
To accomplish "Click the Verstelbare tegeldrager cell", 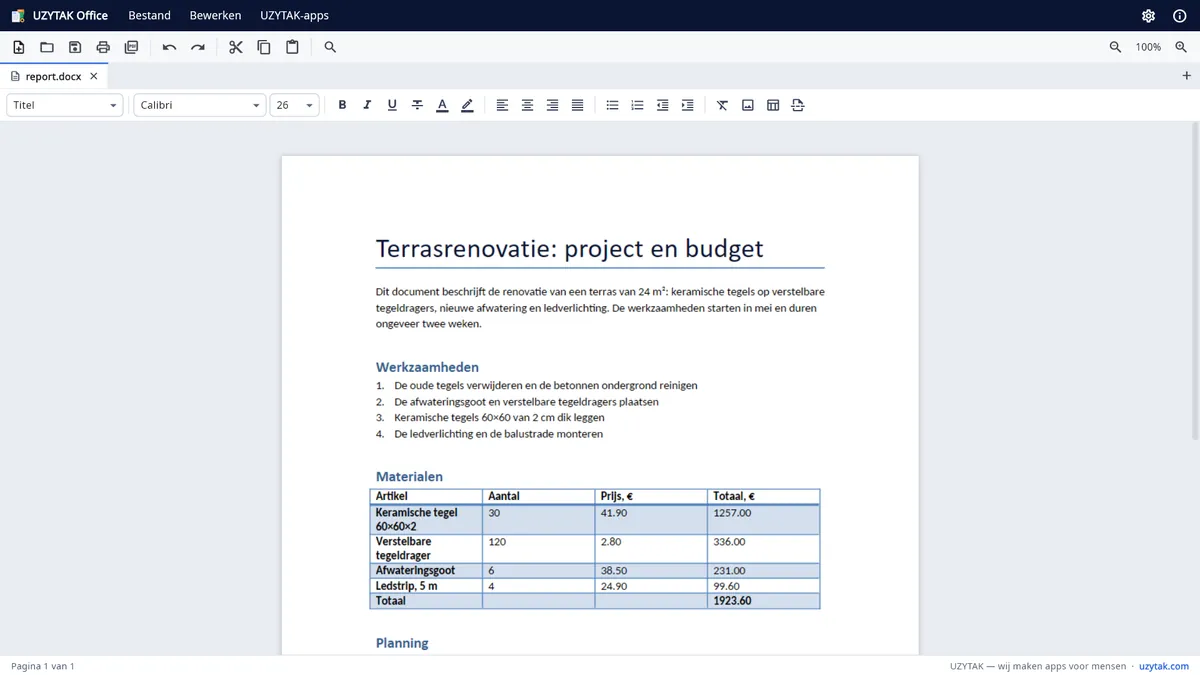I will 426,548.
